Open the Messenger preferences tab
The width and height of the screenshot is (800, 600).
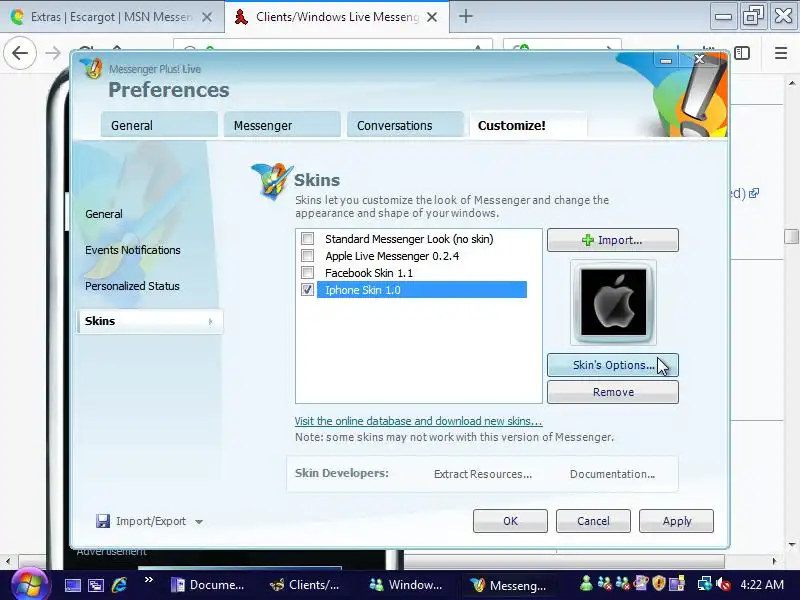282,125
